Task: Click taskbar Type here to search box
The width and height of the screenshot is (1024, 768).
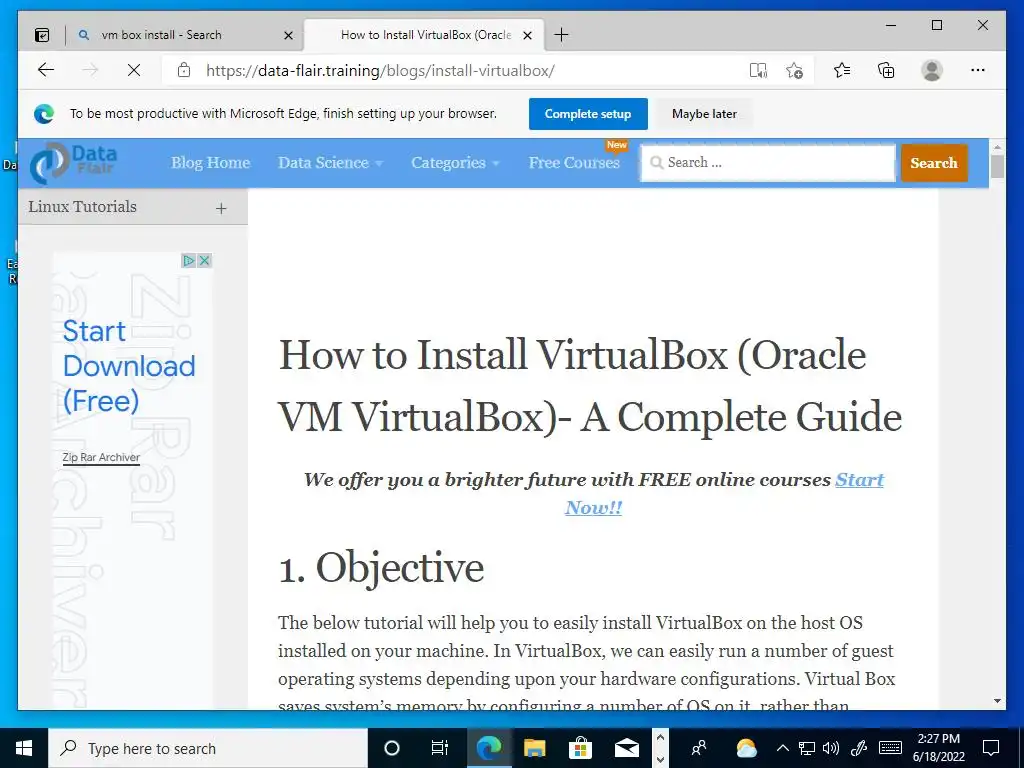Action: click(208, 748)
